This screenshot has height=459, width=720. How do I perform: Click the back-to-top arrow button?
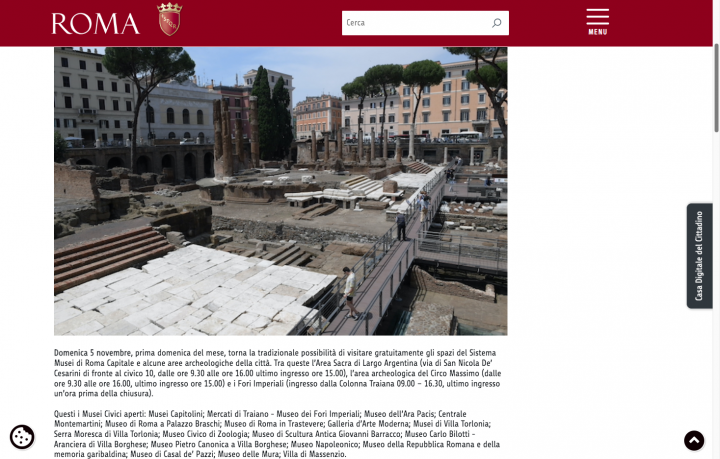694,441
